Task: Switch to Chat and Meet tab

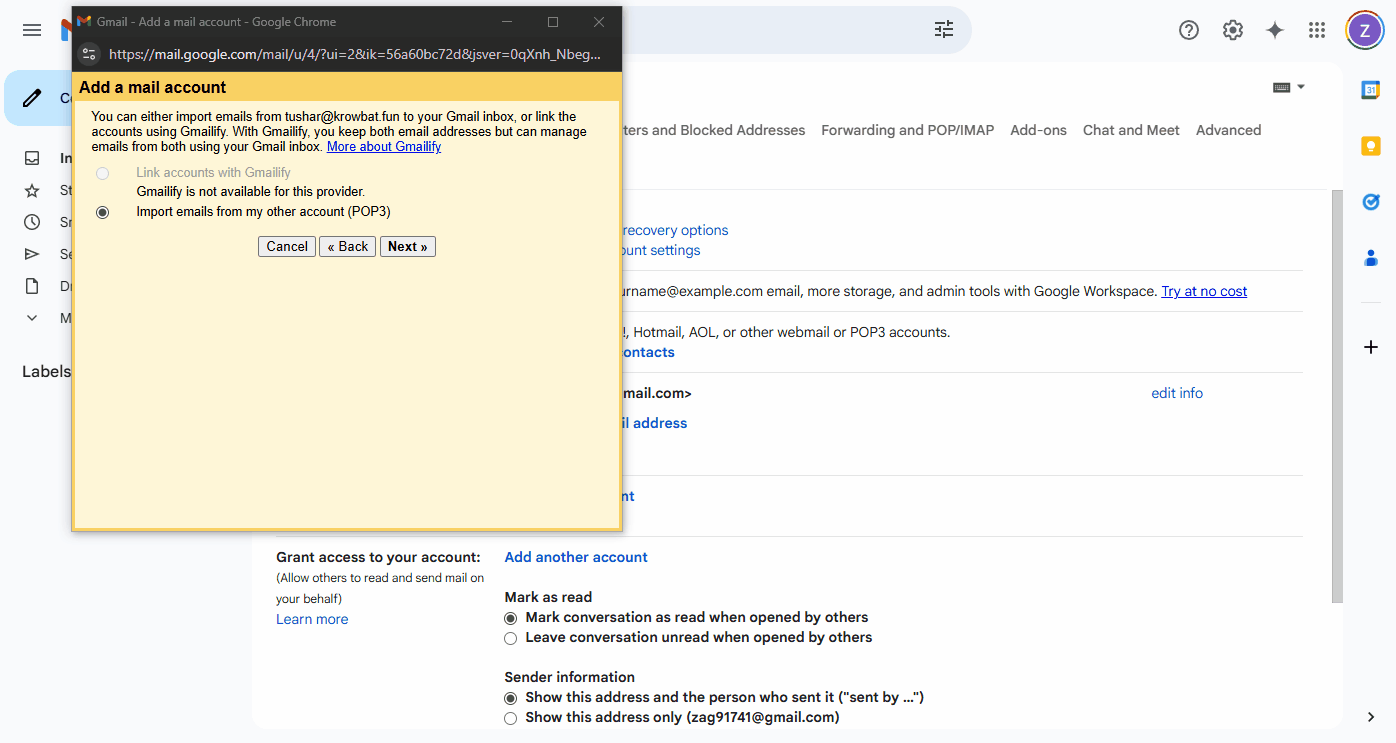Action: click(x=1131, y=130)
